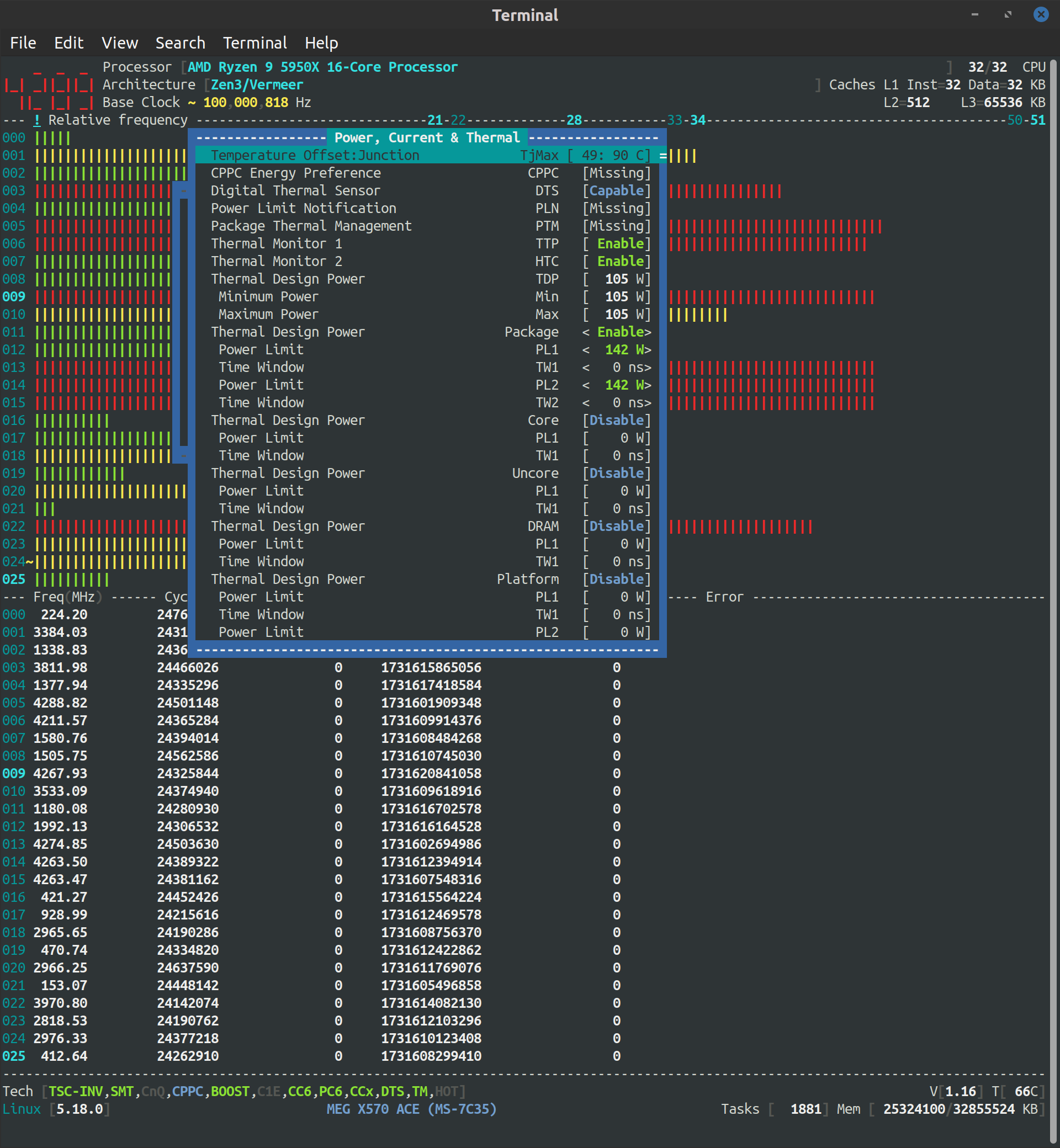This screenshot has height=1148, width=1060.
Task: Select CPU 005 frequency 4288.82
Action: coord(60,703)
